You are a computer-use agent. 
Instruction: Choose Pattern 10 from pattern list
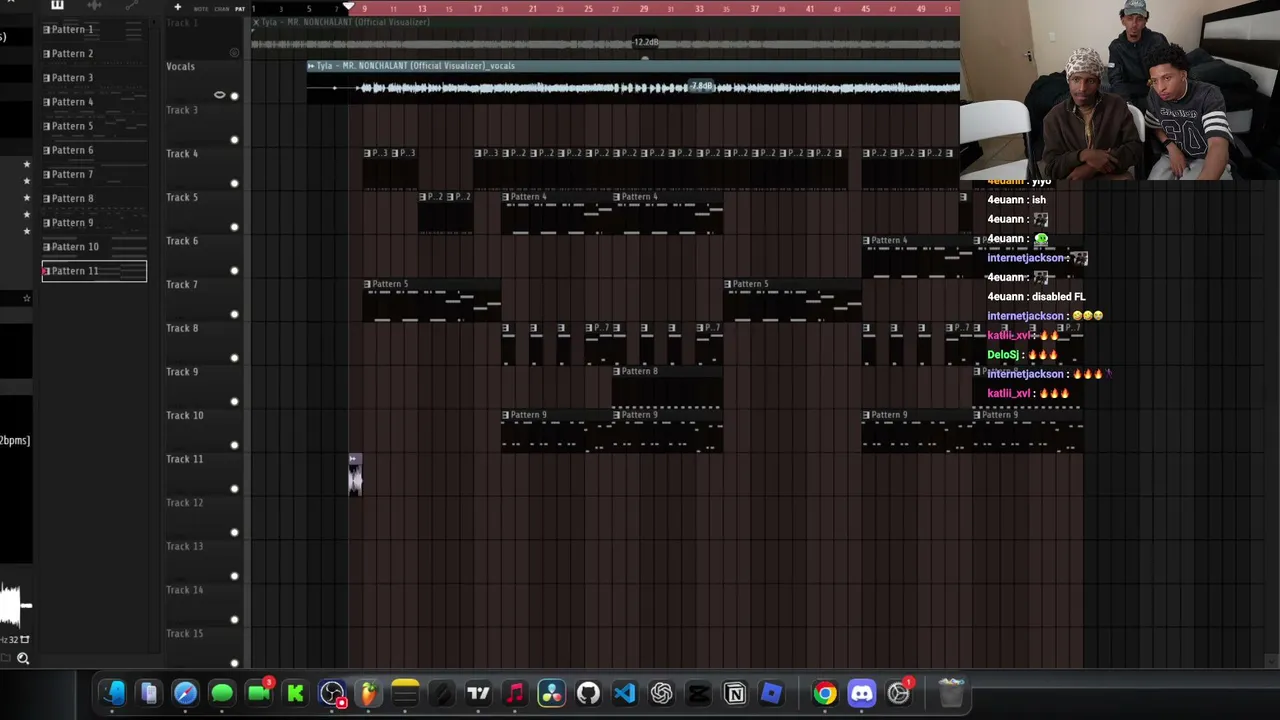tap(94, 246)
